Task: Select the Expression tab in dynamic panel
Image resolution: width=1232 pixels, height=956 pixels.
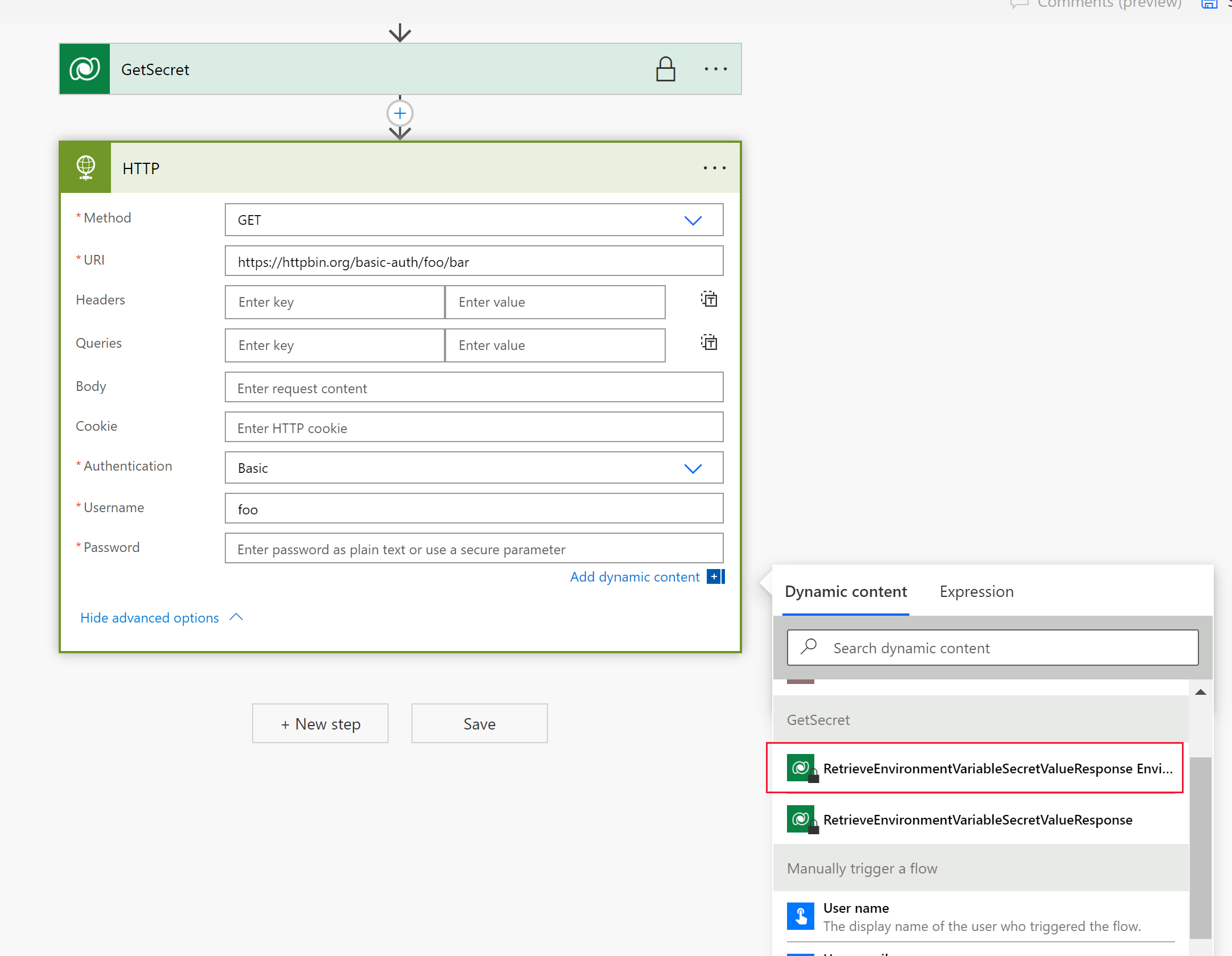Action: pyautogui.click(x=977, y=591)
